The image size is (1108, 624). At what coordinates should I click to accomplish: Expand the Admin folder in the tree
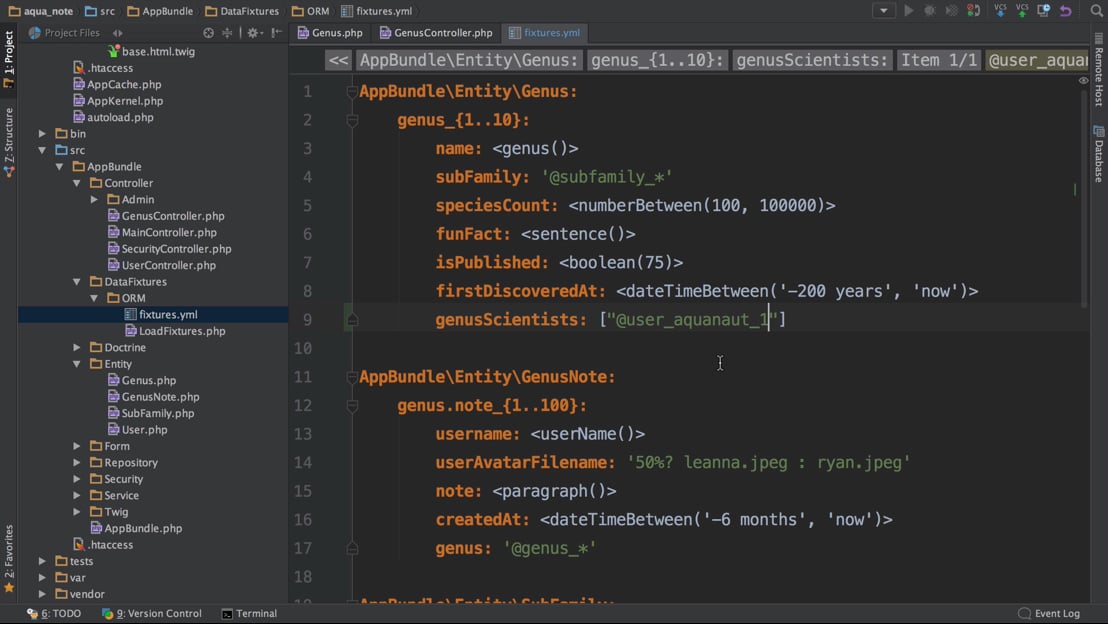coord(95,200)
